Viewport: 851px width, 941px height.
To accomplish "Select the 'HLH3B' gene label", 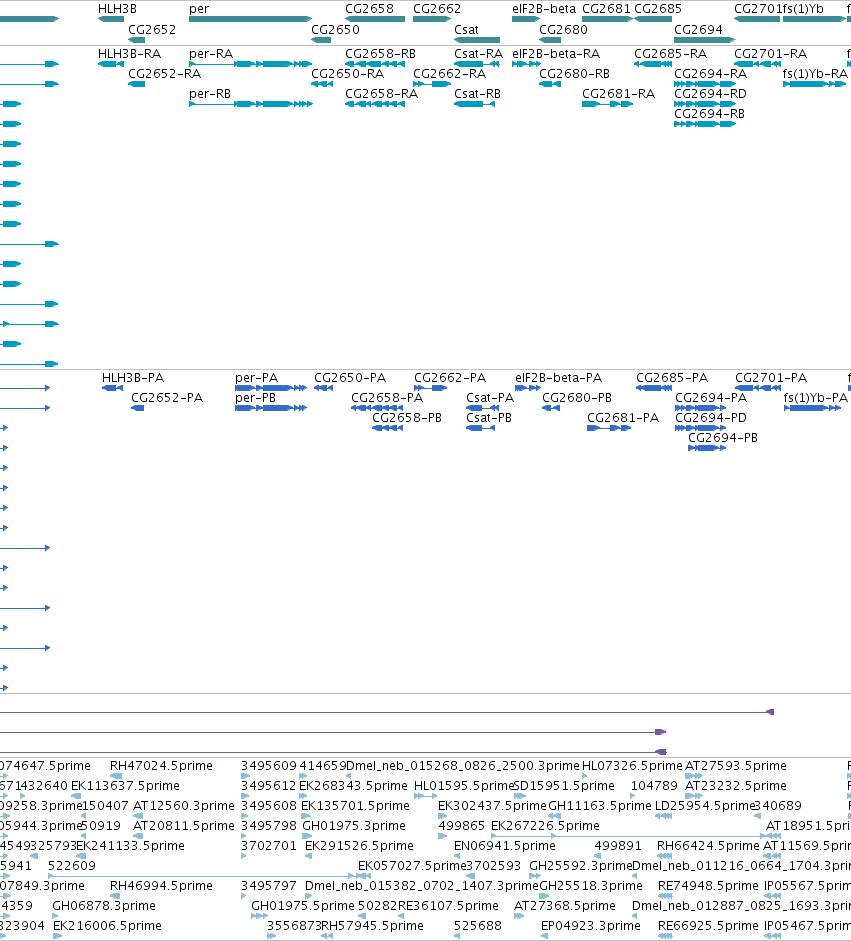I will click(x=117, y=9).
